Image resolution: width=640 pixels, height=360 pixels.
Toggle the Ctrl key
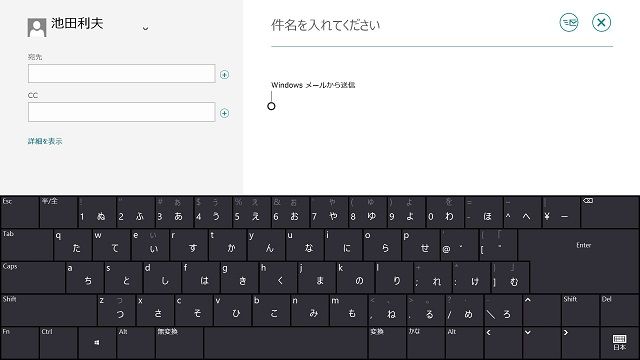tap(58, 343)
